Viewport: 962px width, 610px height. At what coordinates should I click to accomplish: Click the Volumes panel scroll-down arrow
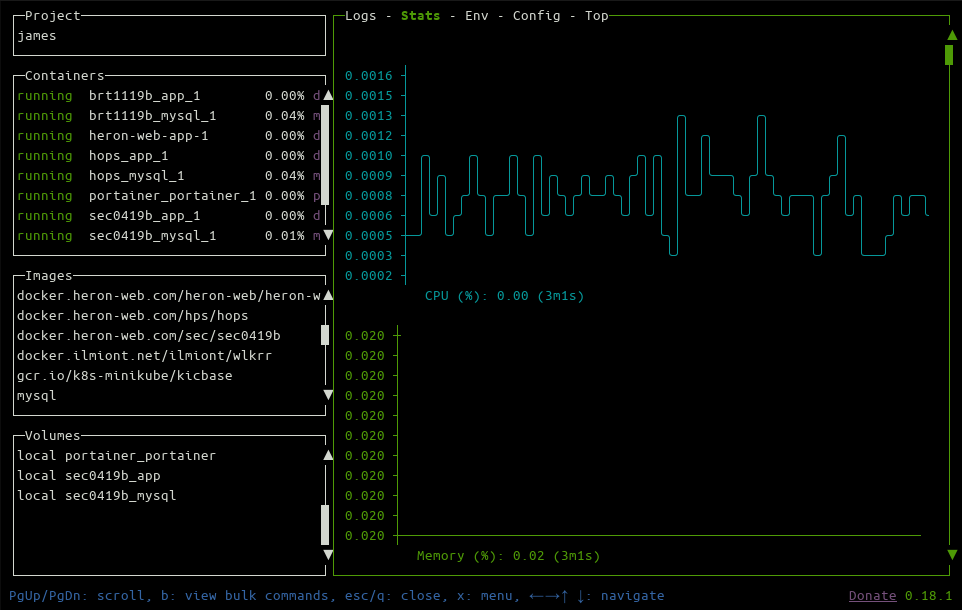(x=328, y=555)
